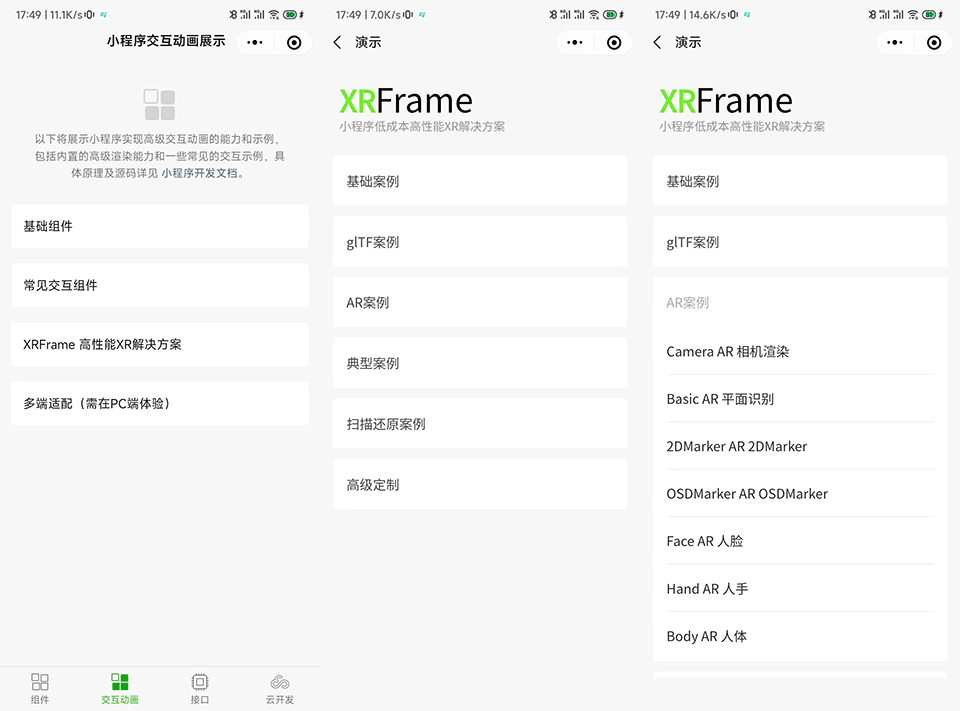Screen dimensions: 960x711
Task: Open the three-dot menu on the middle screen
Action: click(575, 42)
